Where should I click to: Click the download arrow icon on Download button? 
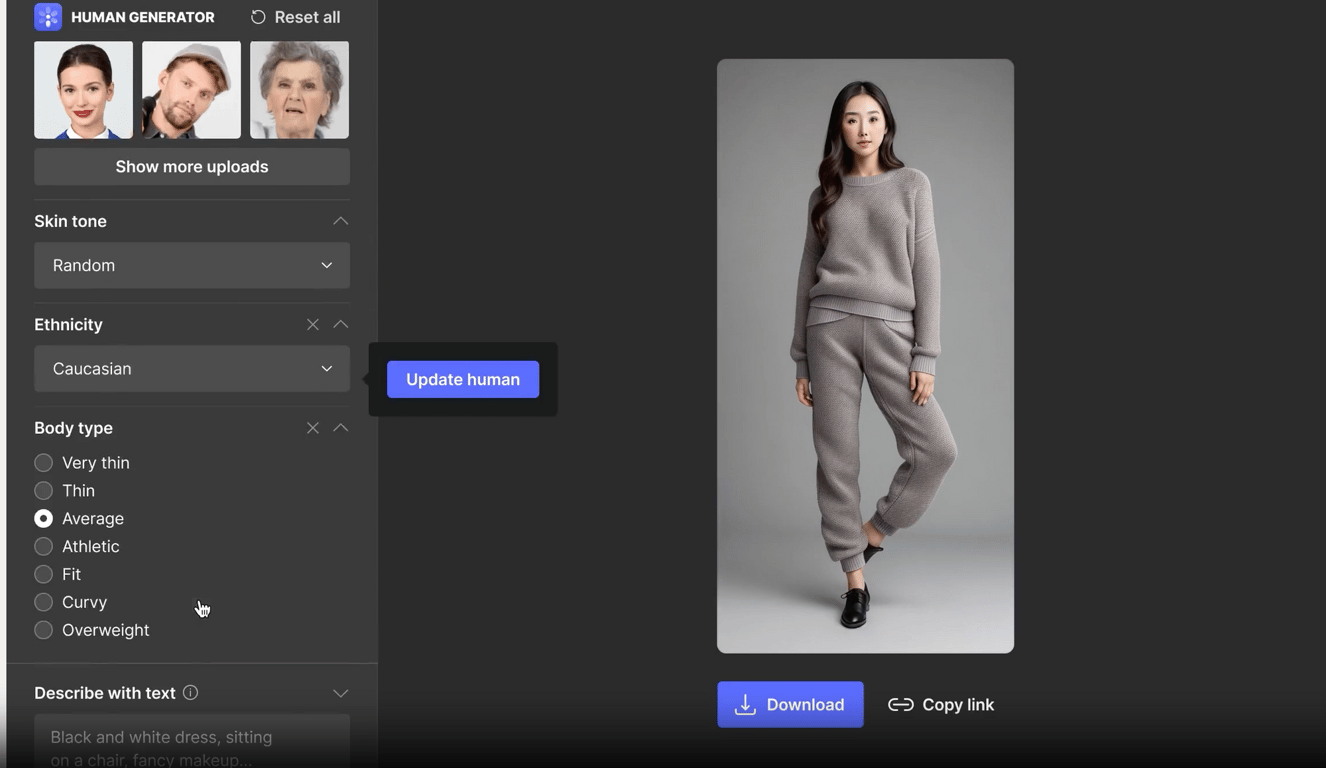coord(744,704)
